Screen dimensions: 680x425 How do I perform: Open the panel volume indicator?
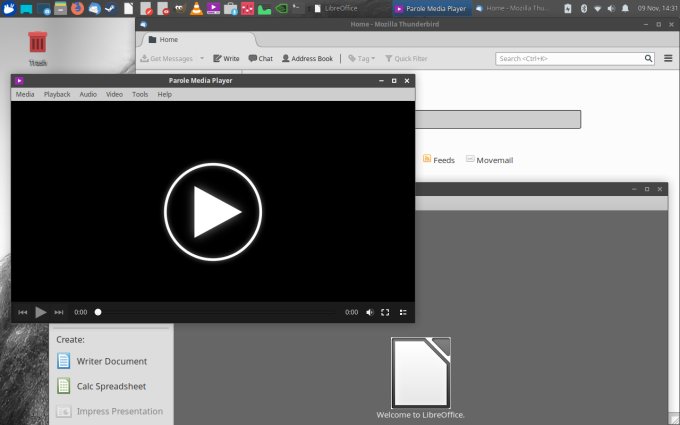[611, 8]
